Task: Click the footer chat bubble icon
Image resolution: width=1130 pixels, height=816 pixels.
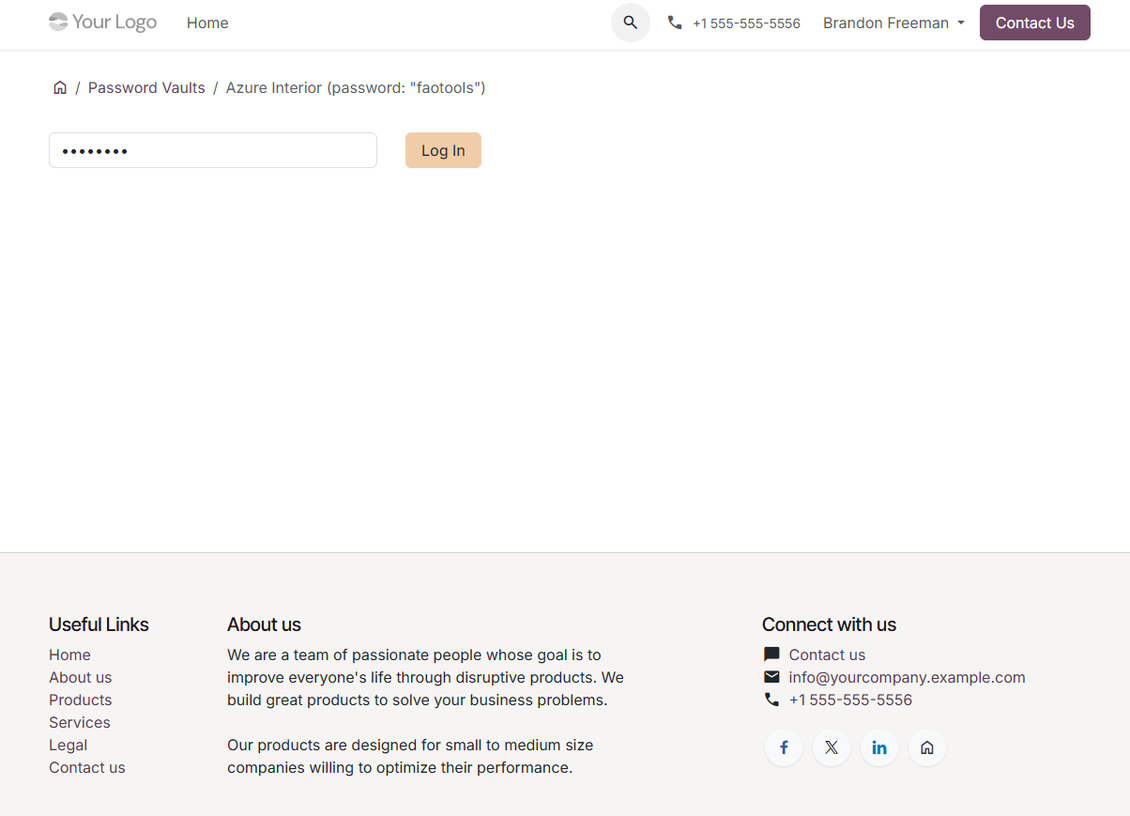Action: (x=771, y=654)
